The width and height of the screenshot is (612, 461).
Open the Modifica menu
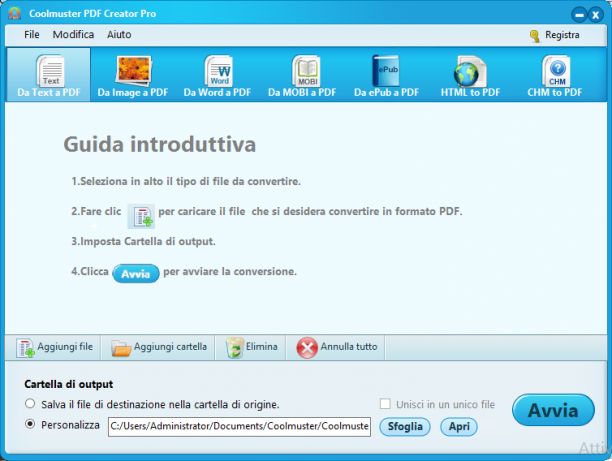click(73, 35)
